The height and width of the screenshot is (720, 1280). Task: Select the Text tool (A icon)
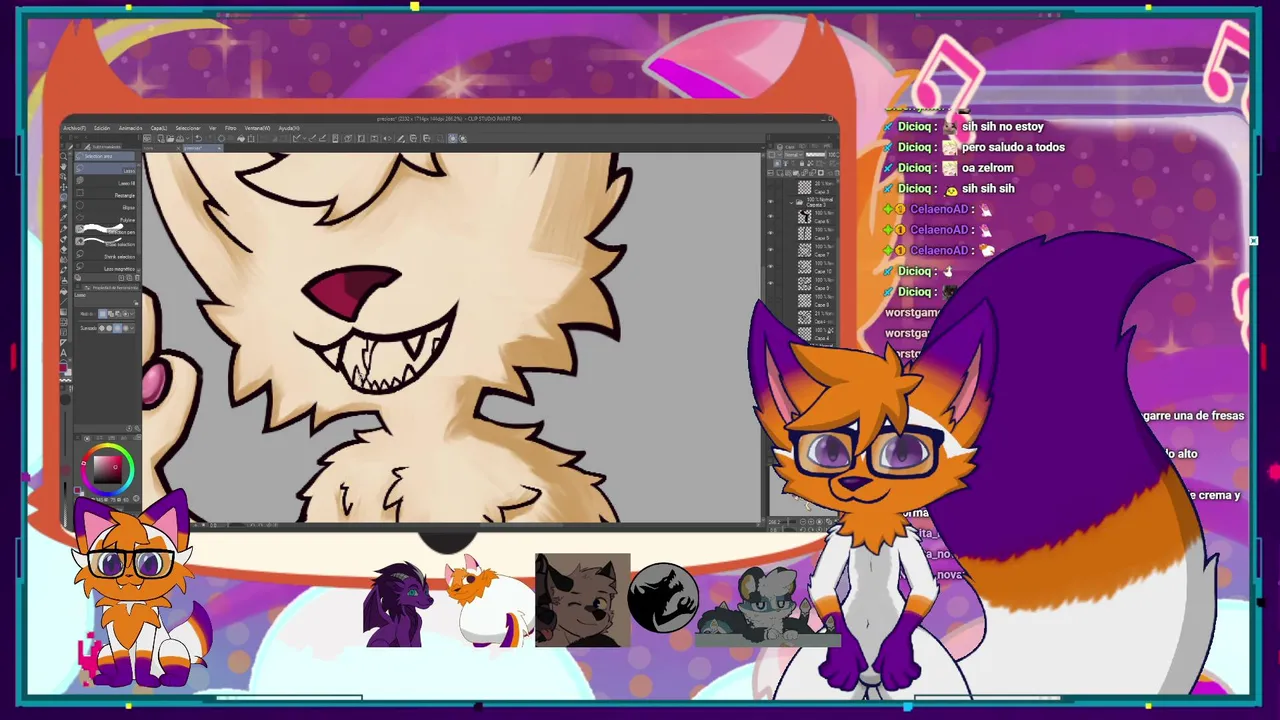pos(64,353)
